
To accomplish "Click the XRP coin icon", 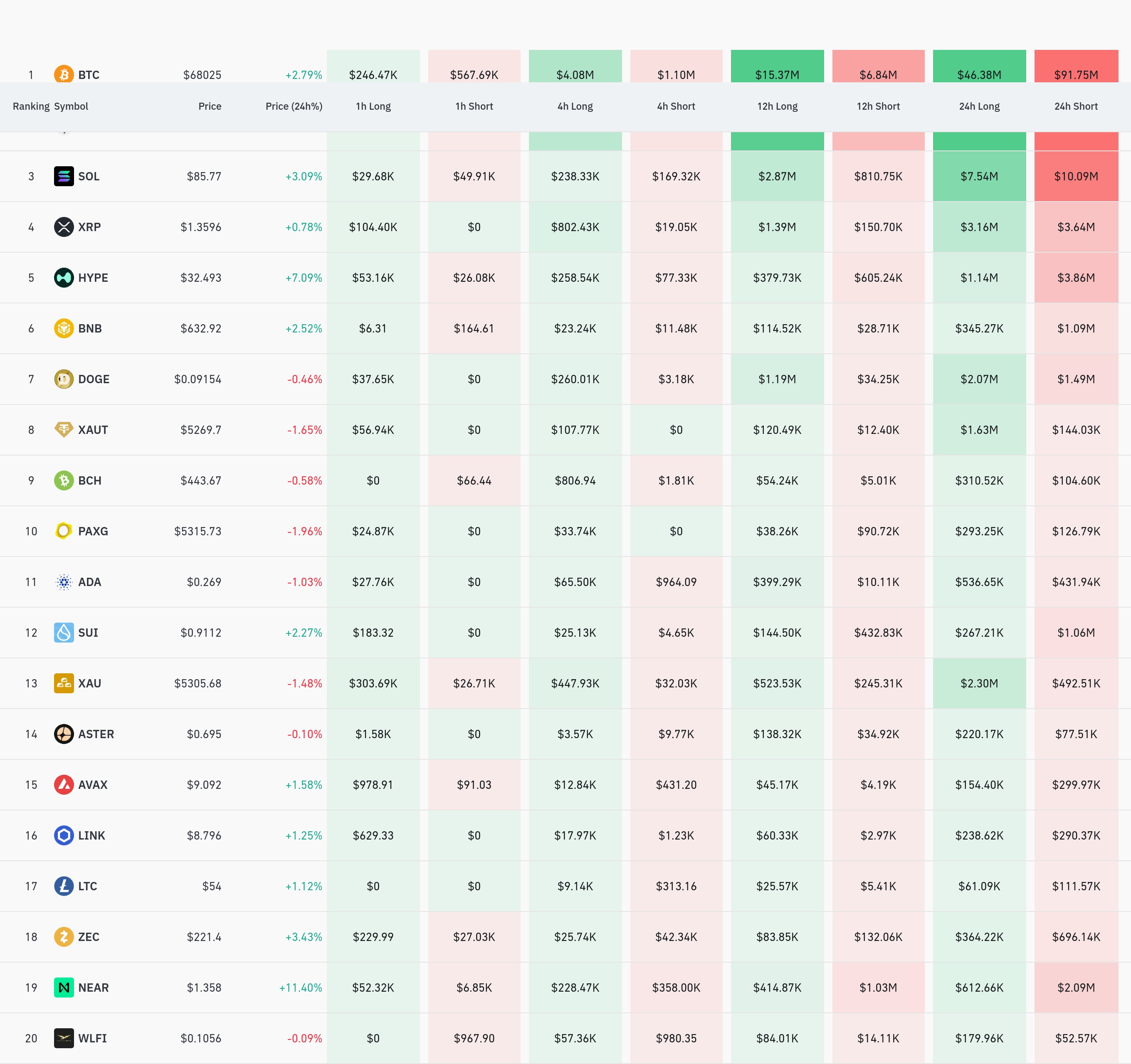I will pyautogui.click(x=64, y=227).
